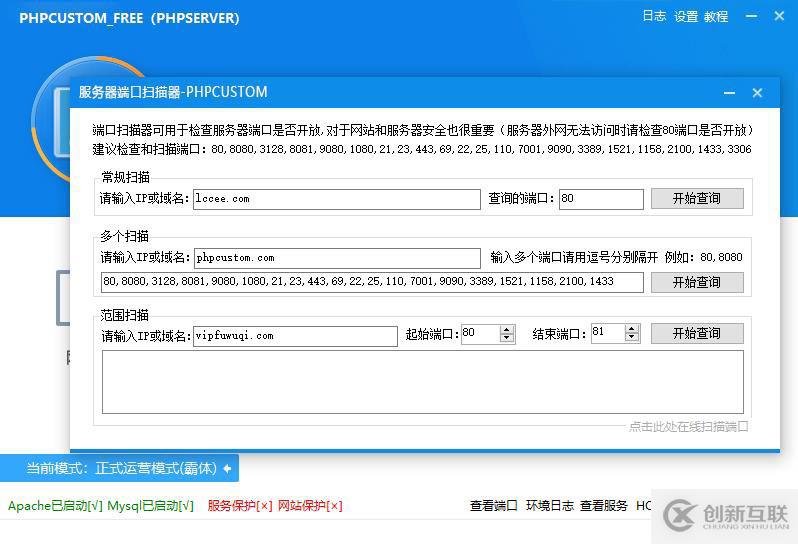This screenshot has height=544, width=798.
Task: Close the port scanner dialog
Action: pos(757,93)
